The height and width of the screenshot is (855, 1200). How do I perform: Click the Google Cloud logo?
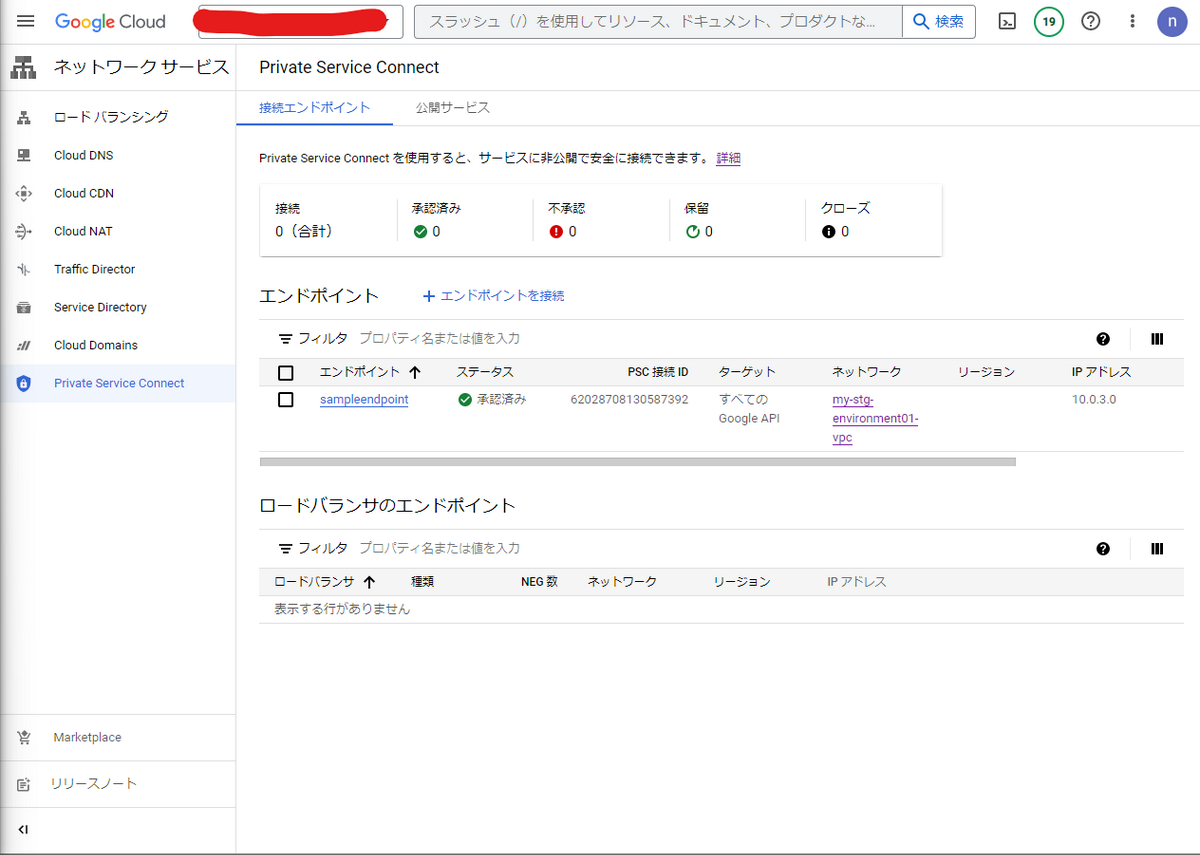[110, 21]
